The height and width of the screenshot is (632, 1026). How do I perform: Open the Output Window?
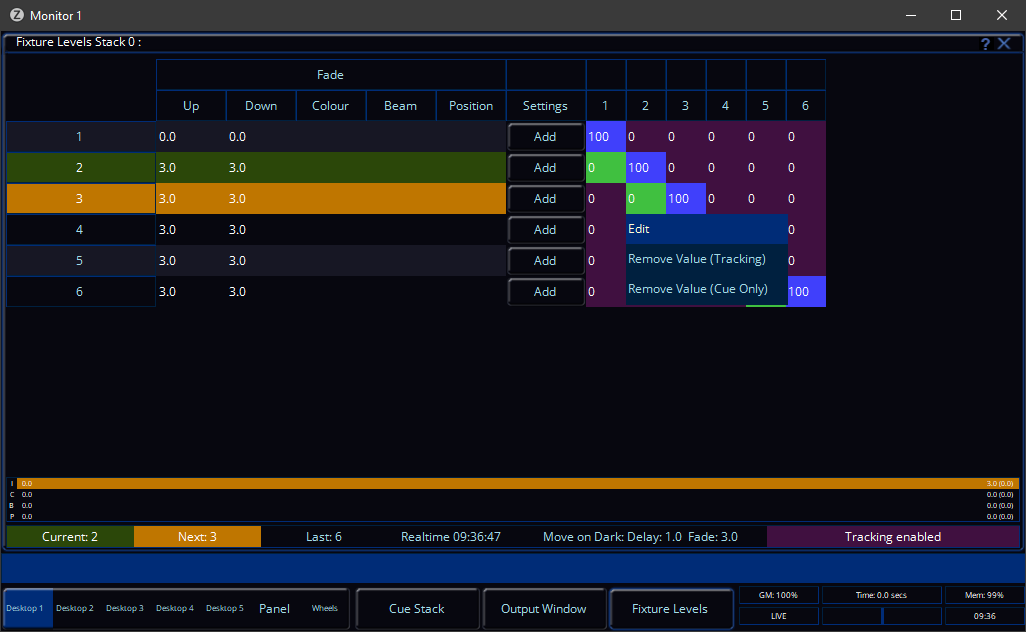click(x=544, y=608)
